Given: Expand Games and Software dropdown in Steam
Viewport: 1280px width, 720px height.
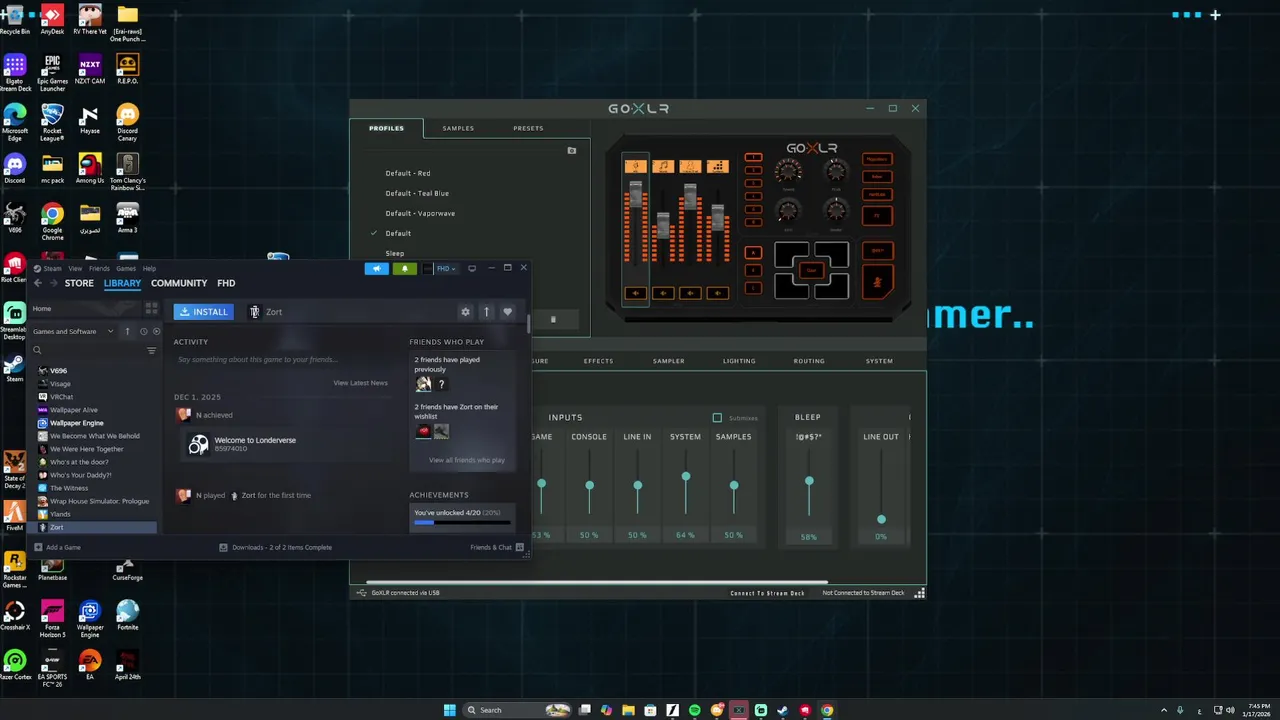Looking at the screenshot, I should [x=73, y=331].
